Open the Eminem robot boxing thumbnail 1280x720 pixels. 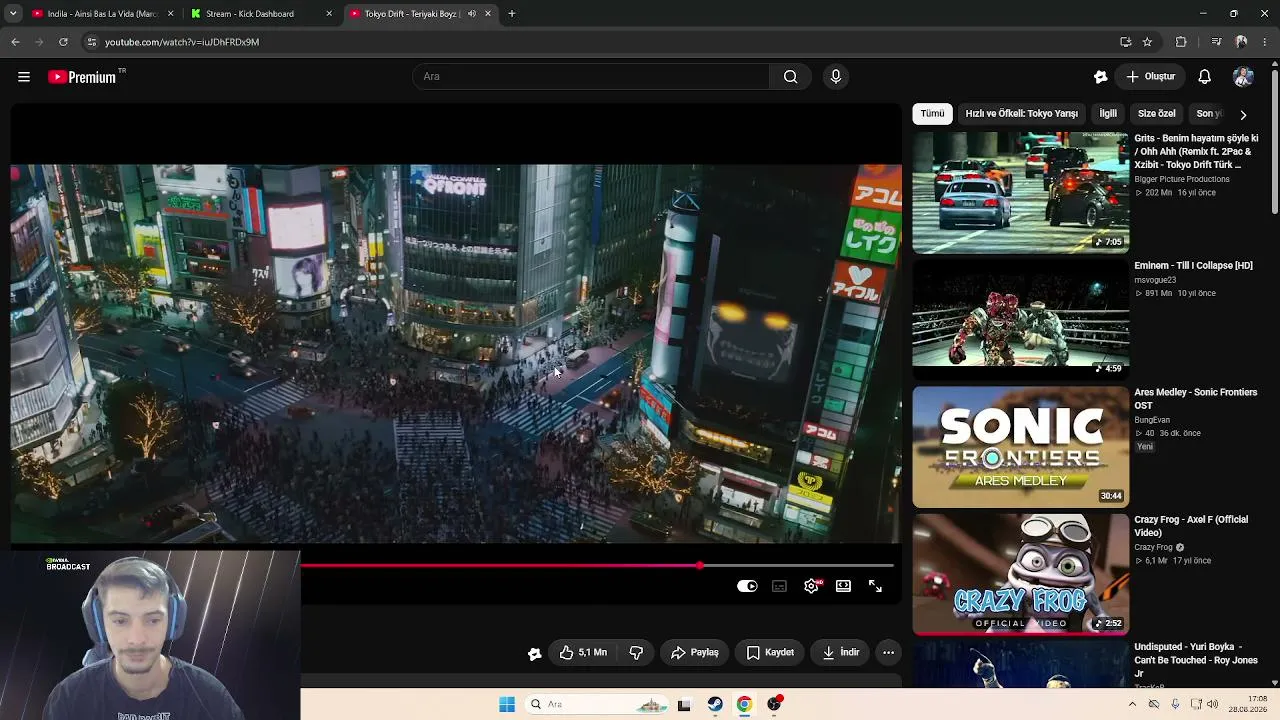[x=1020, y=320]
